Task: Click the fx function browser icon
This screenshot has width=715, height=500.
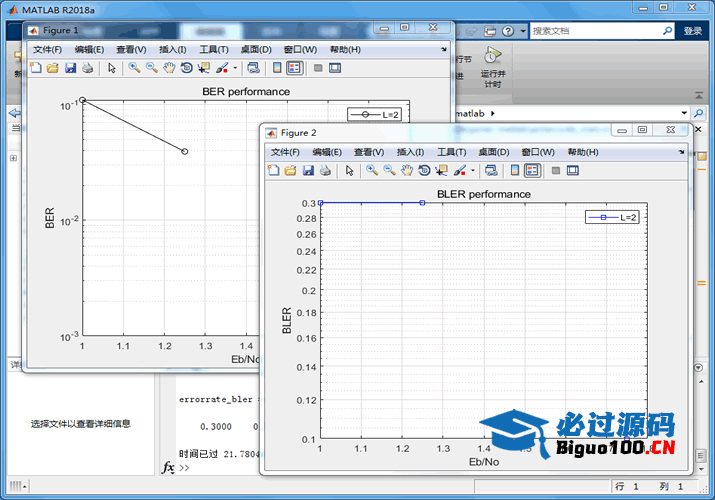Action: [168, 468]
